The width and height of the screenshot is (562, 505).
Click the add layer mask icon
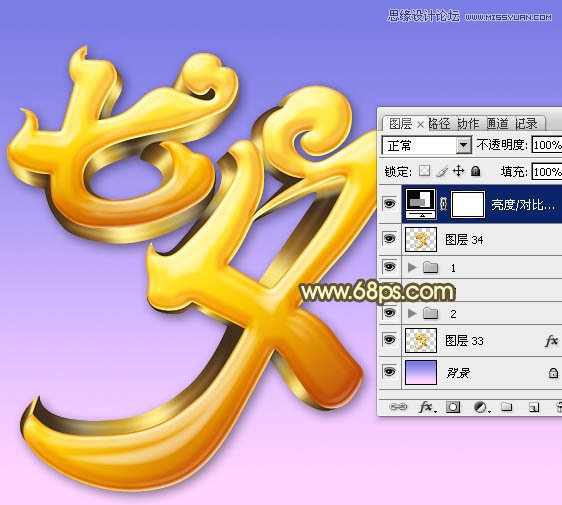[453, 407]
